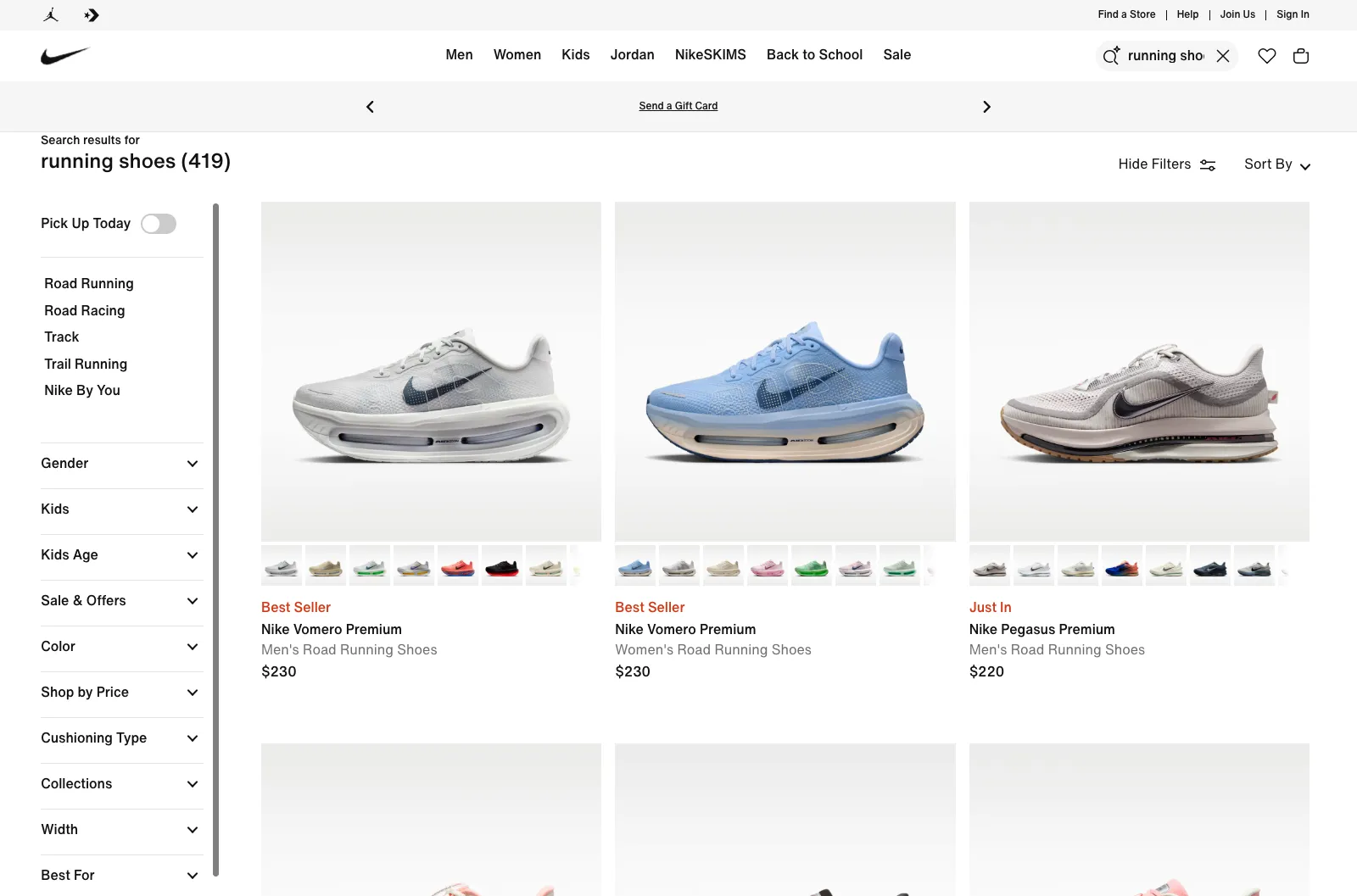Open the Jordan brand logo link
The width and height of the screenshot is (1357, 896).
pos(51,14)
